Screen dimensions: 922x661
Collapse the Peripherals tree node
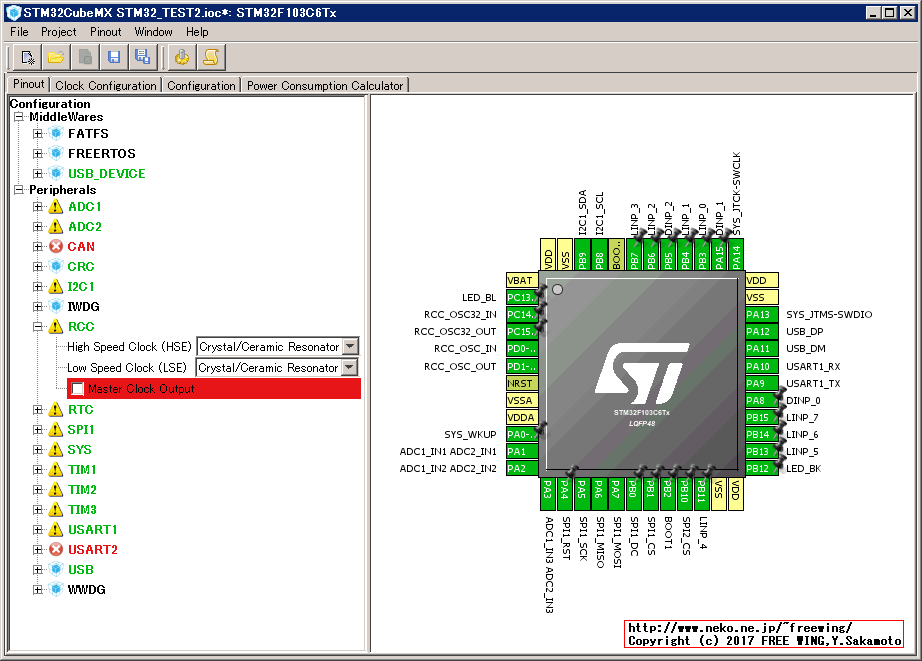click(x=19, y=190)
